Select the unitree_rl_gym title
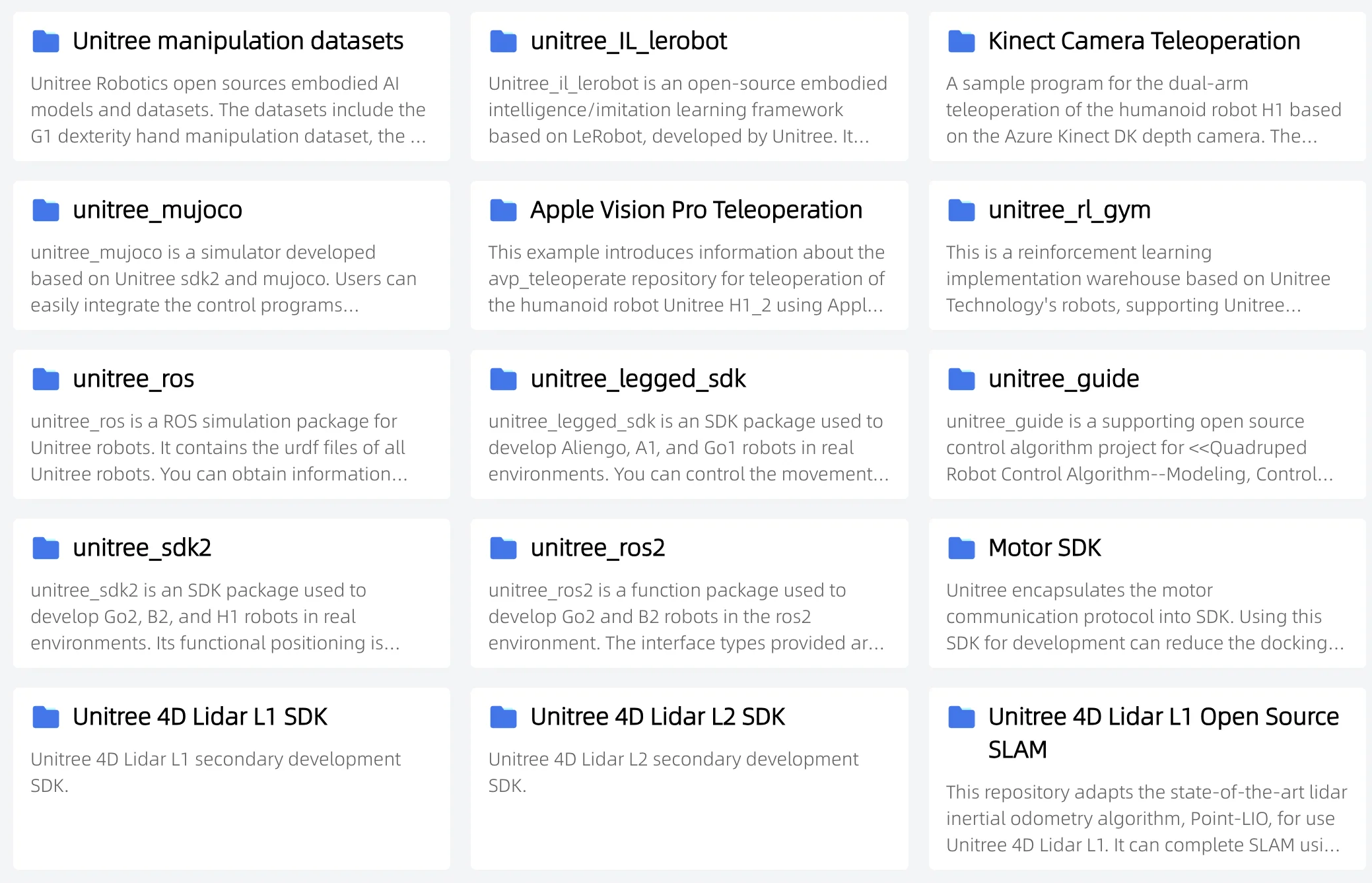This screenshot has width=1372, height=883. (1068, 210)
